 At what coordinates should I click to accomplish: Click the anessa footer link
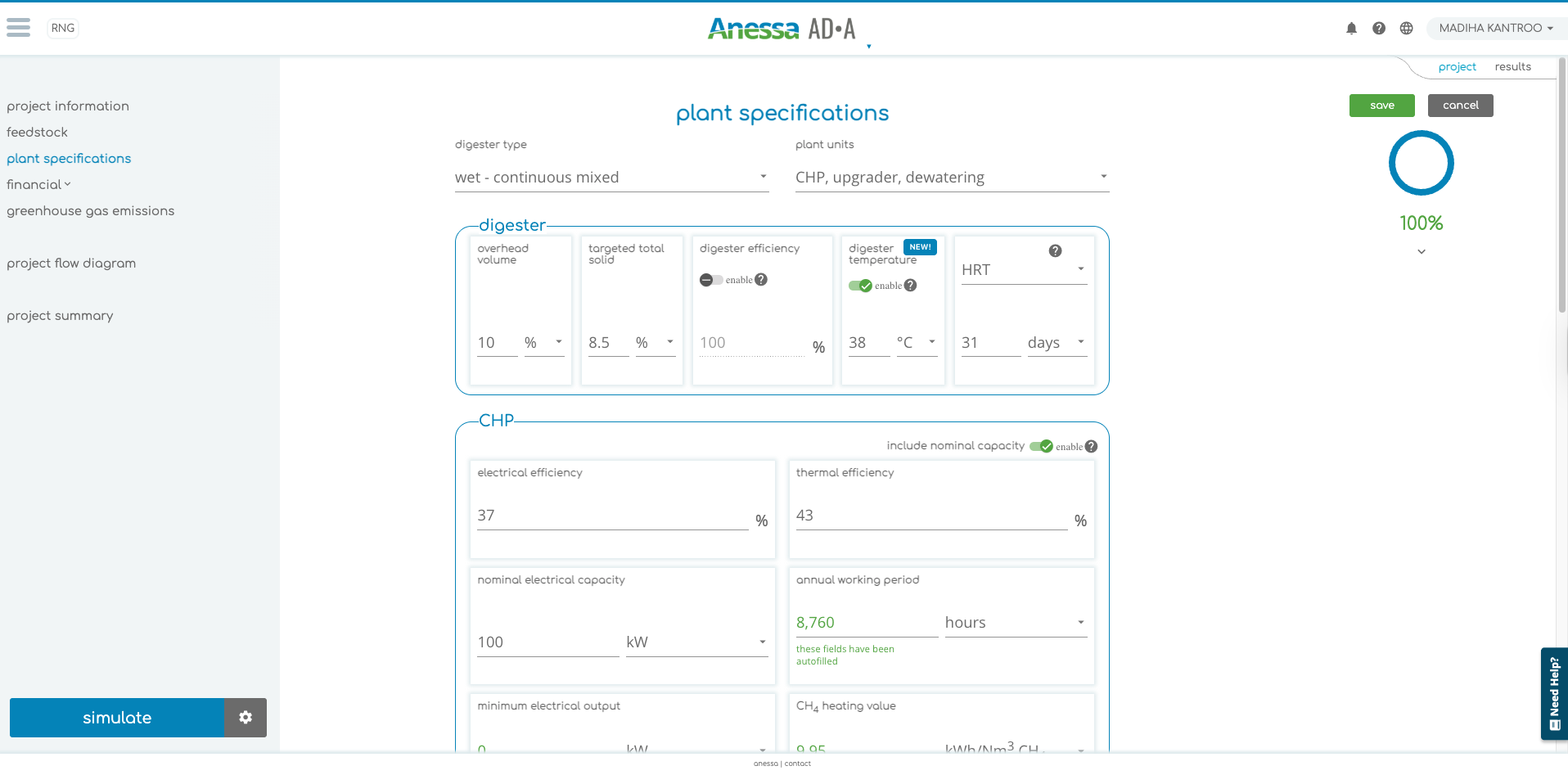765,764
